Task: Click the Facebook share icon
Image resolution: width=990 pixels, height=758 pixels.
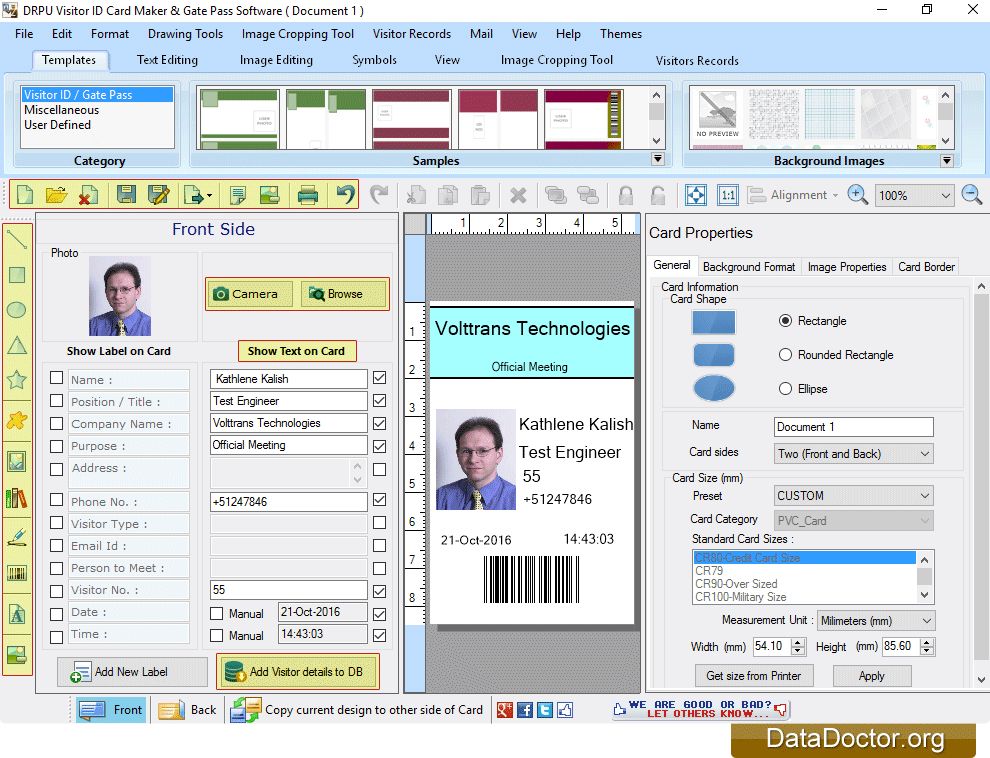Action: [x=524, y=710]
